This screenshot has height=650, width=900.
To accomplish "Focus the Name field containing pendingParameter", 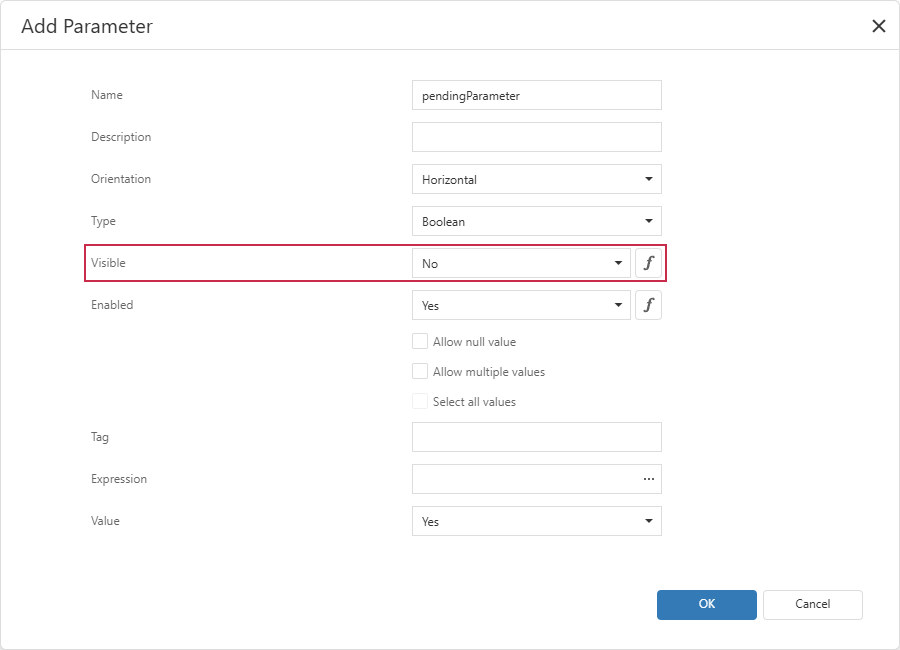I will click(537, 95).
